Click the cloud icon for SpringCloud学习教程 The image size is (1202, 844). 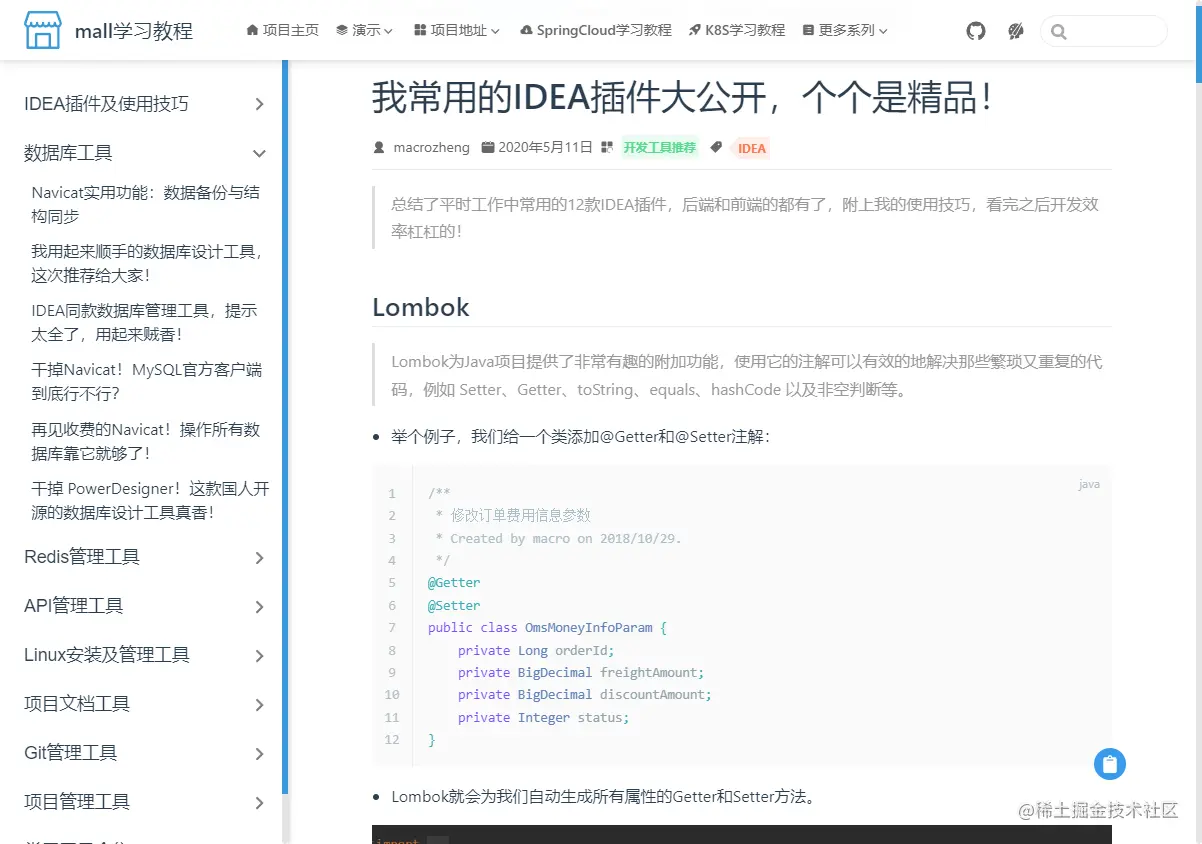(x=526, y=30)
